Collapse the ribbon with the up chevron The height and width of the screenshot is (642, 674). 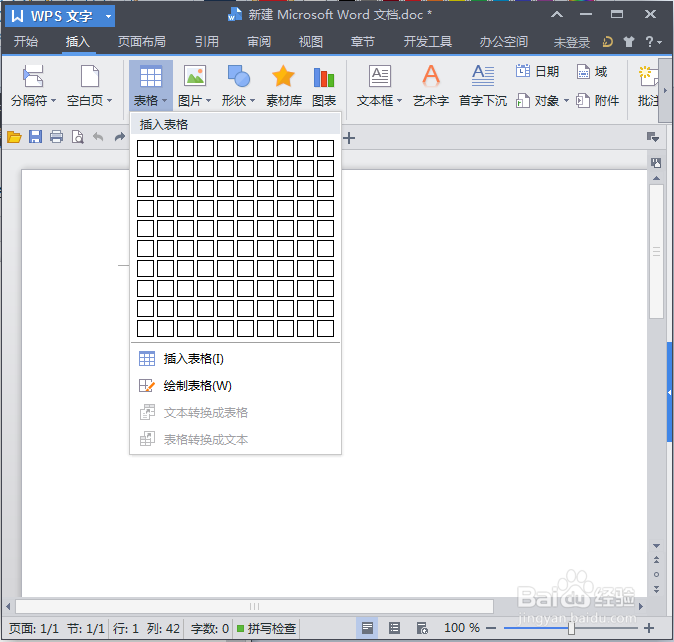click(x=557, y=15)
